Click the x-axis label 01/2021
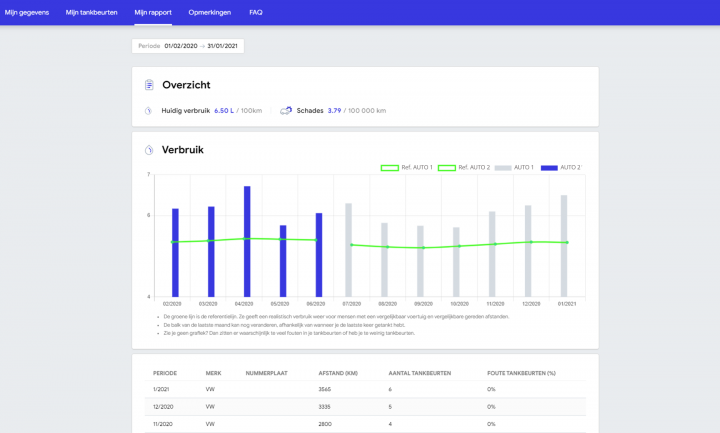The width and height of the screenshot is (720, 433). [567, 304]
